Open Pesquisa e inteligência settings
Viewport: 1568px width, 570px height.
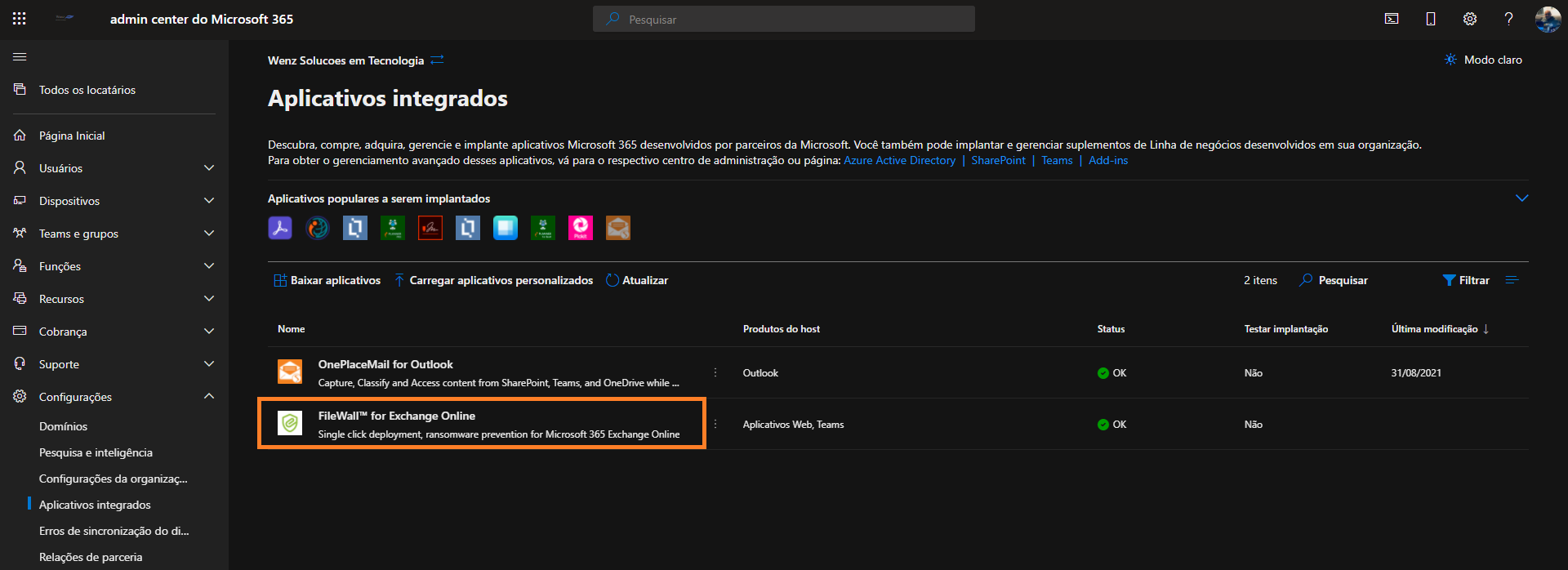click(x=96, y=452)
